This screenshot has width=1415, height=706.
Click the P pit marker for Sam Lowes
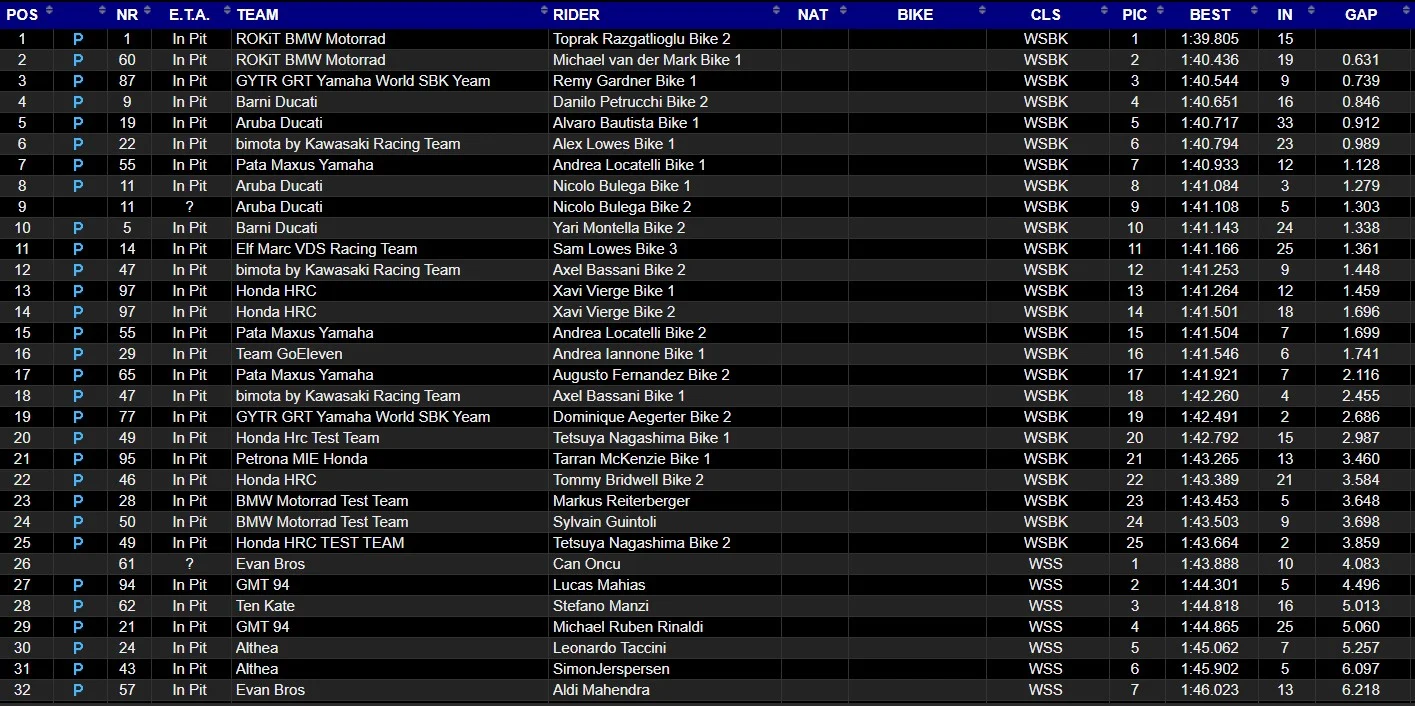click(79, 249)
